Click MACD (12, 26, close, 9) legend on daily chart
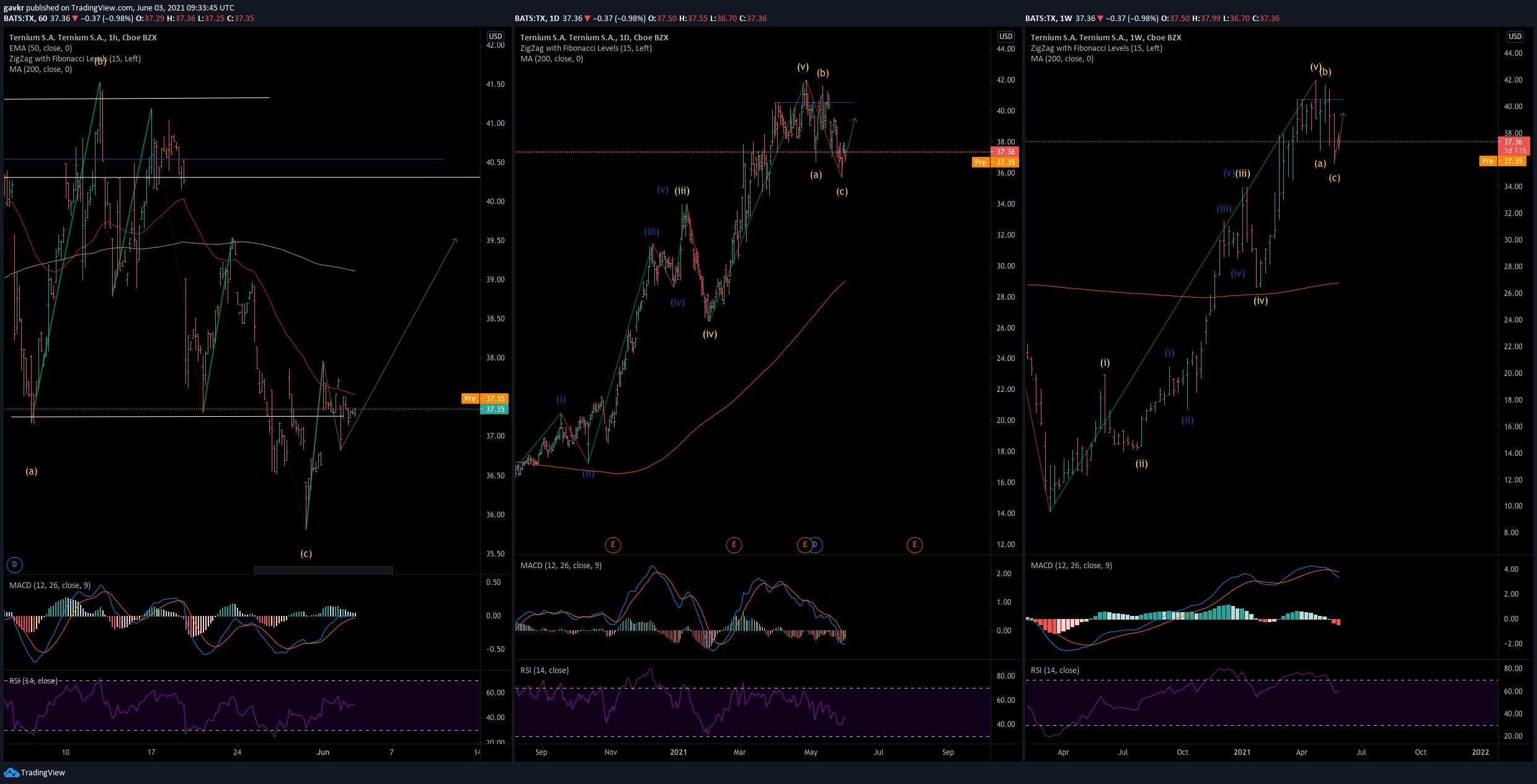 (x=561, y=565)
